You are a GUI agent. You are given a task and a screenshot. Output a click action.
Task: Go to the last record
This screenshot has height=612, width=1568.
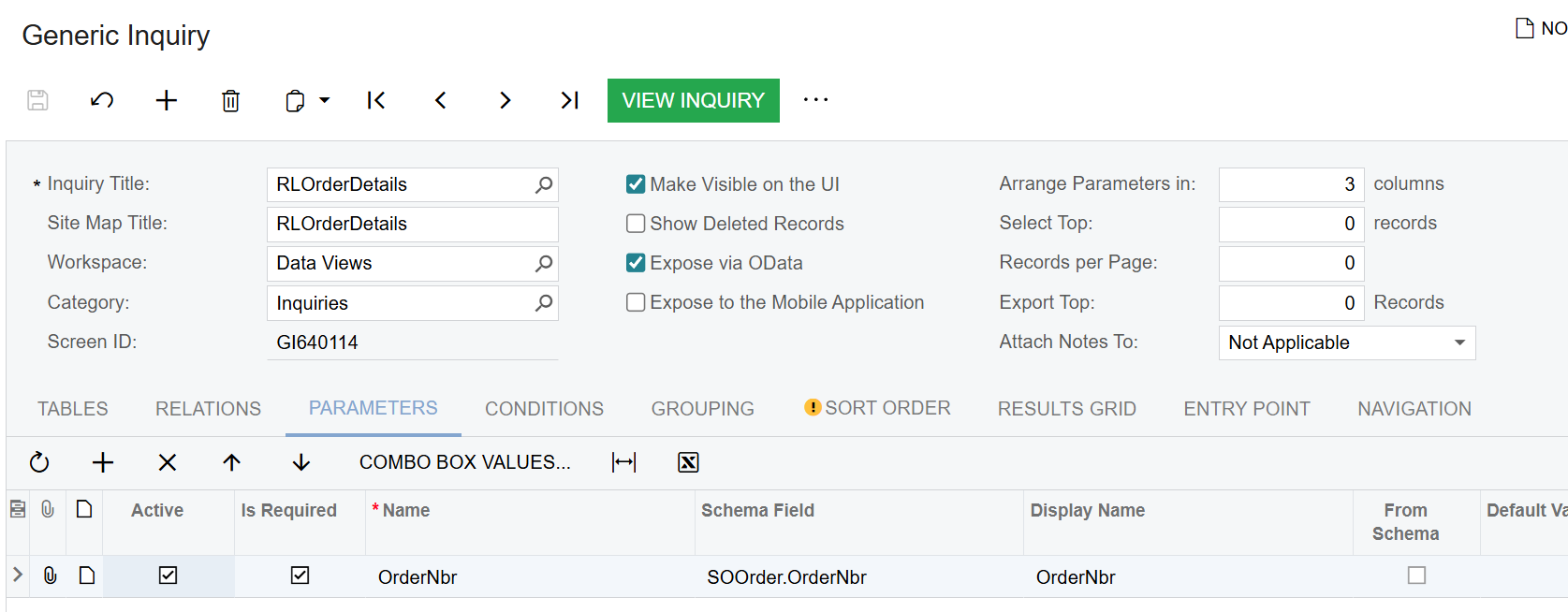pyautogui.click(x=569, y=100)
